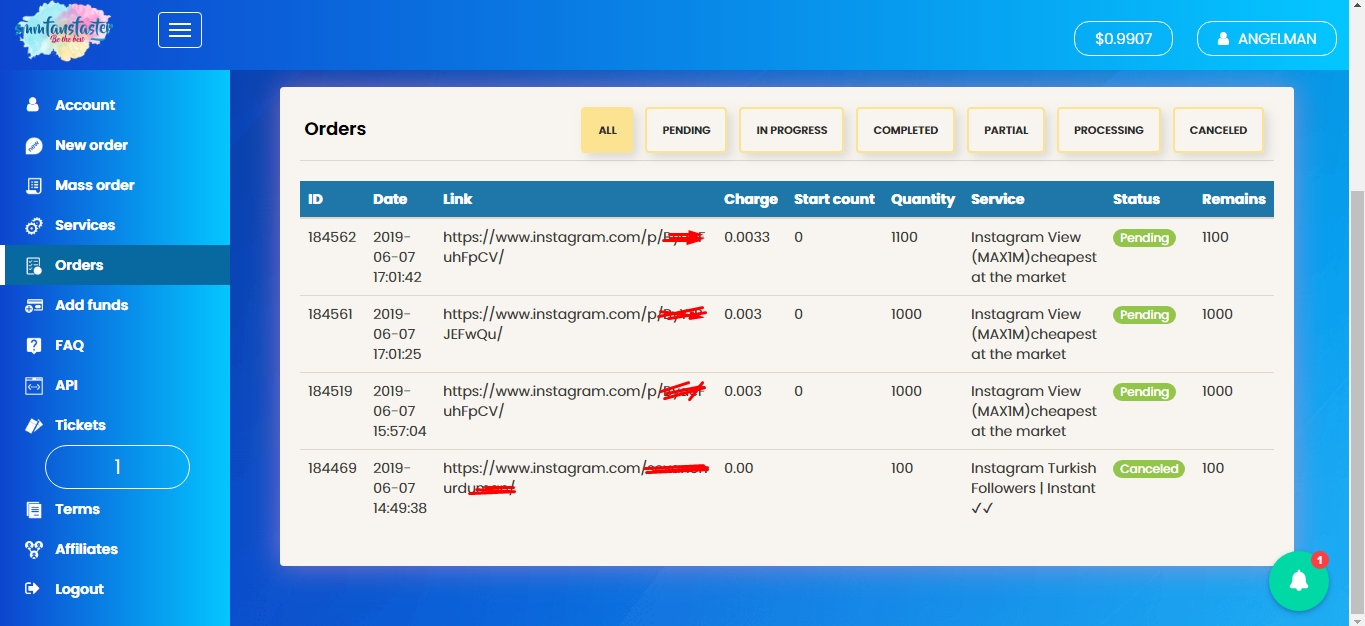The width and height of the screenshot is (1365, 626).
Task: Click the date 2019-06-07 14:49:38
Action: [400, 488]
